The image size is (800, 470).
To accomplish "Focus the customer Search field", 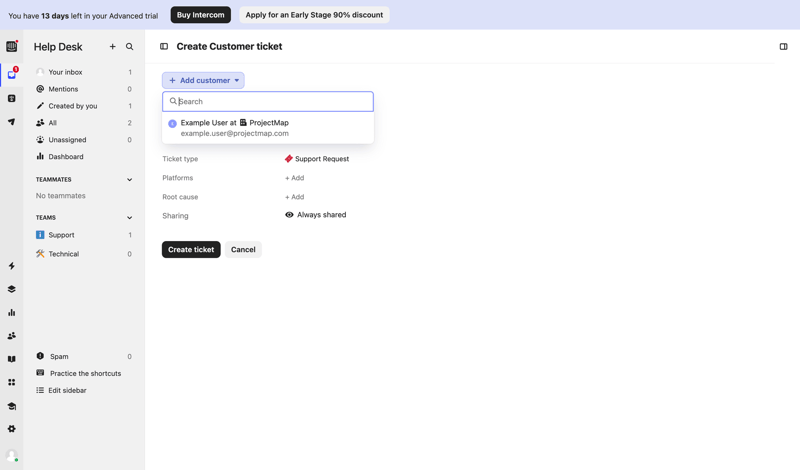I will (268, 102).
